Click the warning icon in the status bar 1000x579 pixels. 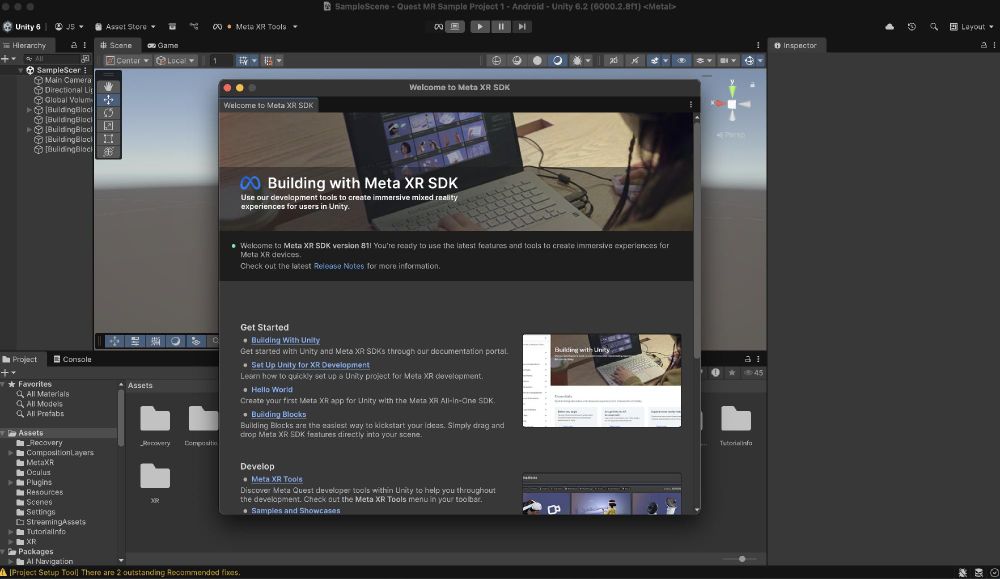4,573
